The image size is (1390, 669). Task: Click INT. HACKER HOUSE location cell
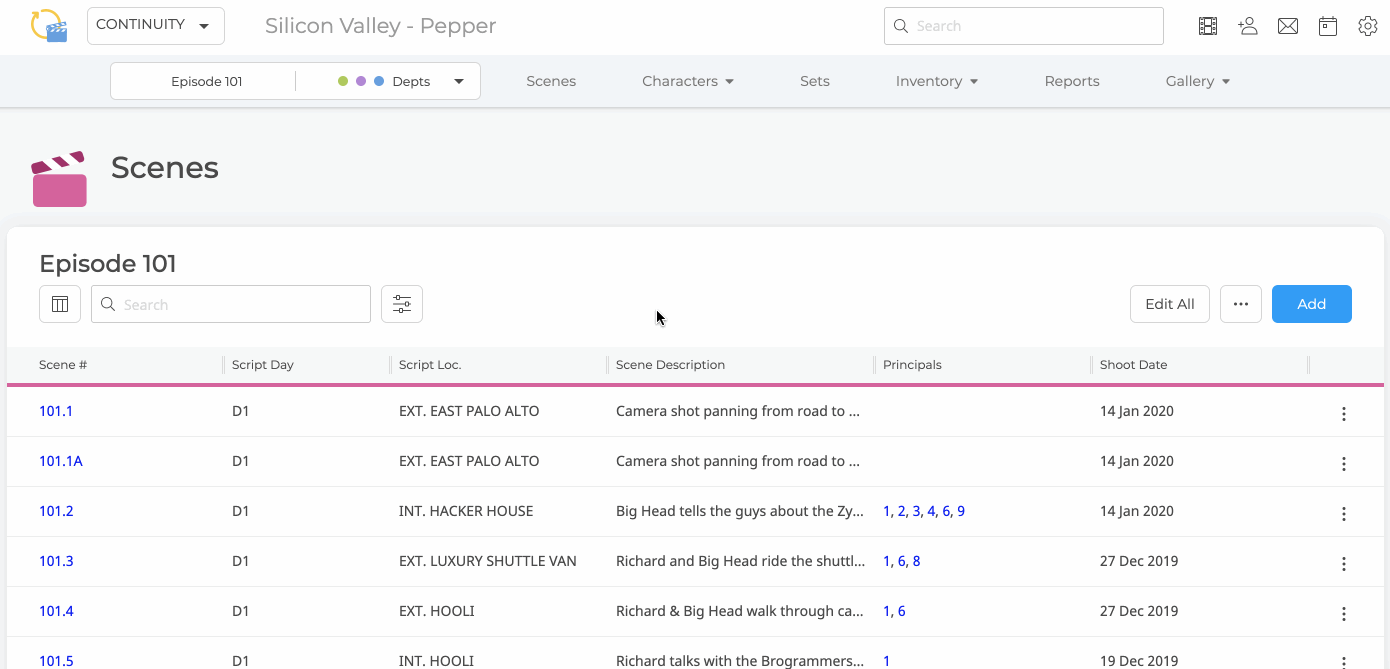click(x=466, y=511)
